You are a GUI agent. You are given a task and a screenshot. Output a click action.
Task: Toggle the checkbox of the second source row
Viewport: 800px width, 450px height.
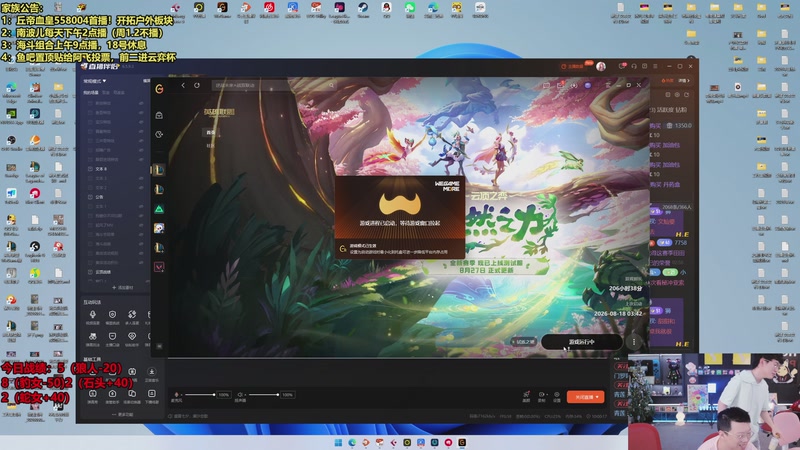coord(90,112)
